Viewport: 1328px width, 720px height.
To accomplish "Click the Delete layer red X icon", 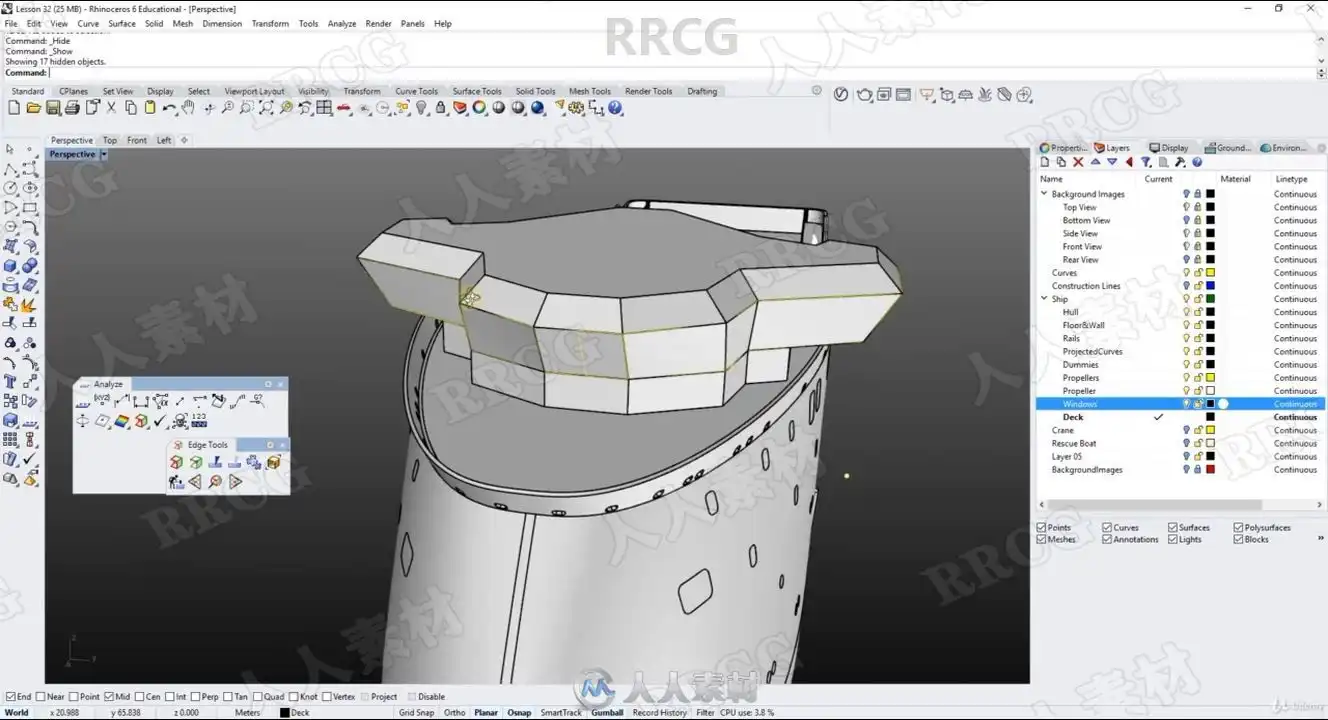I will tap(1078, 162).
